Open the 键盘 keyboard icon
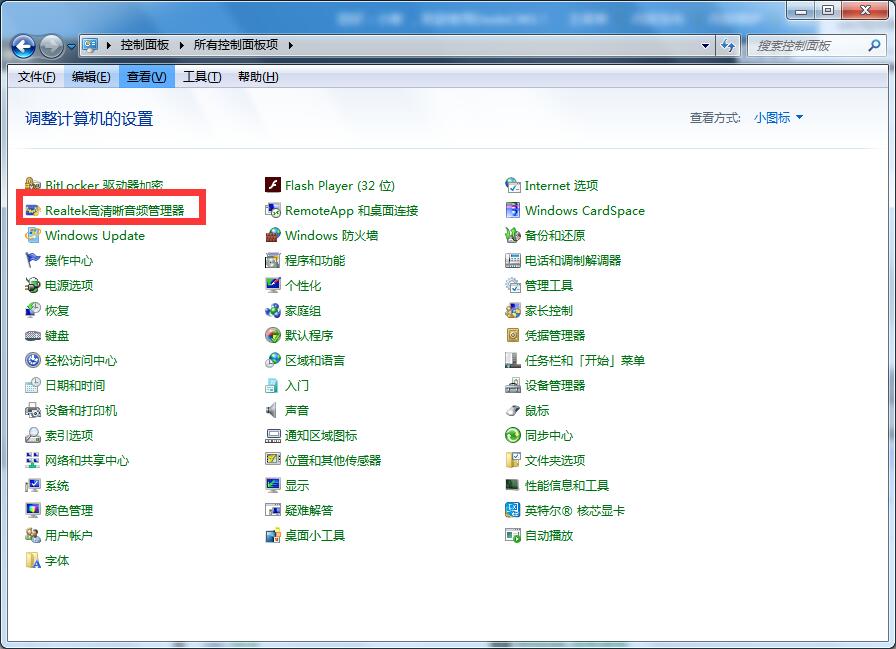896x649 pixels. point(33,335)
